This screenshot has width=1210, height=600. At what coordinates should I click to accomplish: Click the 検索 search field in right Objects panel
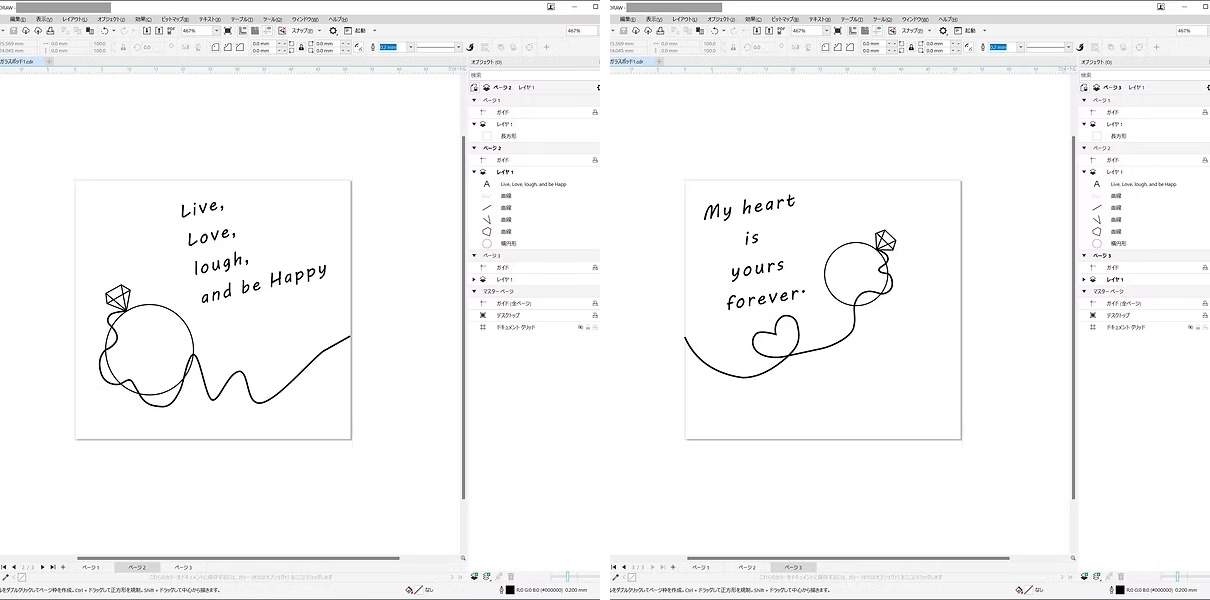pos(1140,75)
